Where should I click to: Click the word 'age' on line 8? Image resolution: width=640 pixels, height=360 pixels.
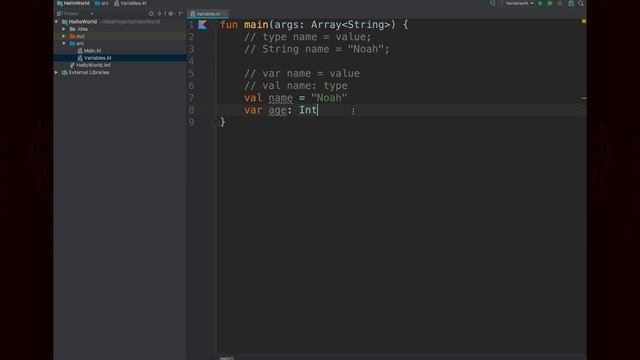pyautogui.click(x=277, y=110)
